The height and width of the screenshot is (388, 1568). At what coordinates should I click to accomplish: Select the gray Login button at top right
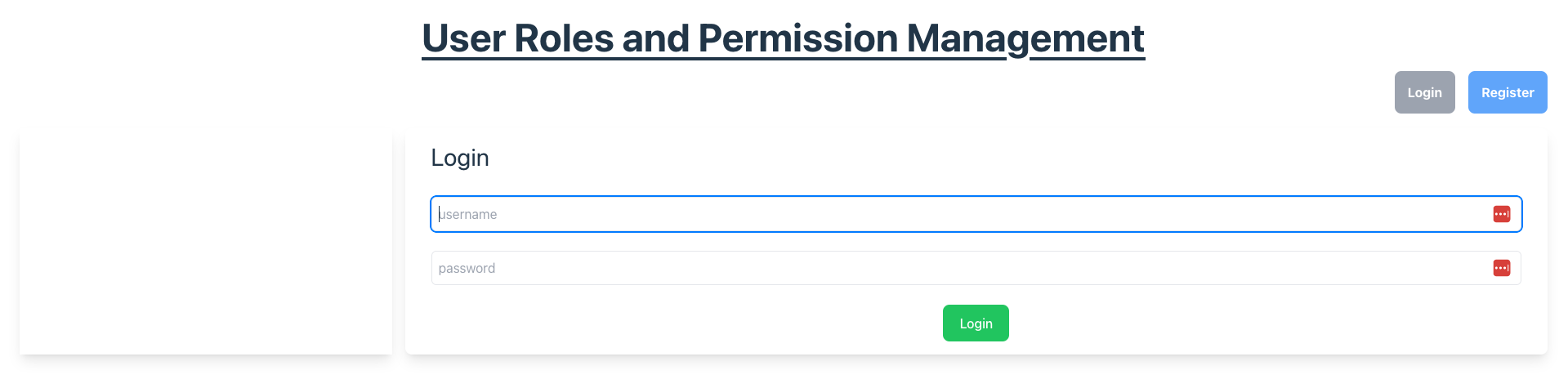pyautogui.click(x=1424, y=92)
